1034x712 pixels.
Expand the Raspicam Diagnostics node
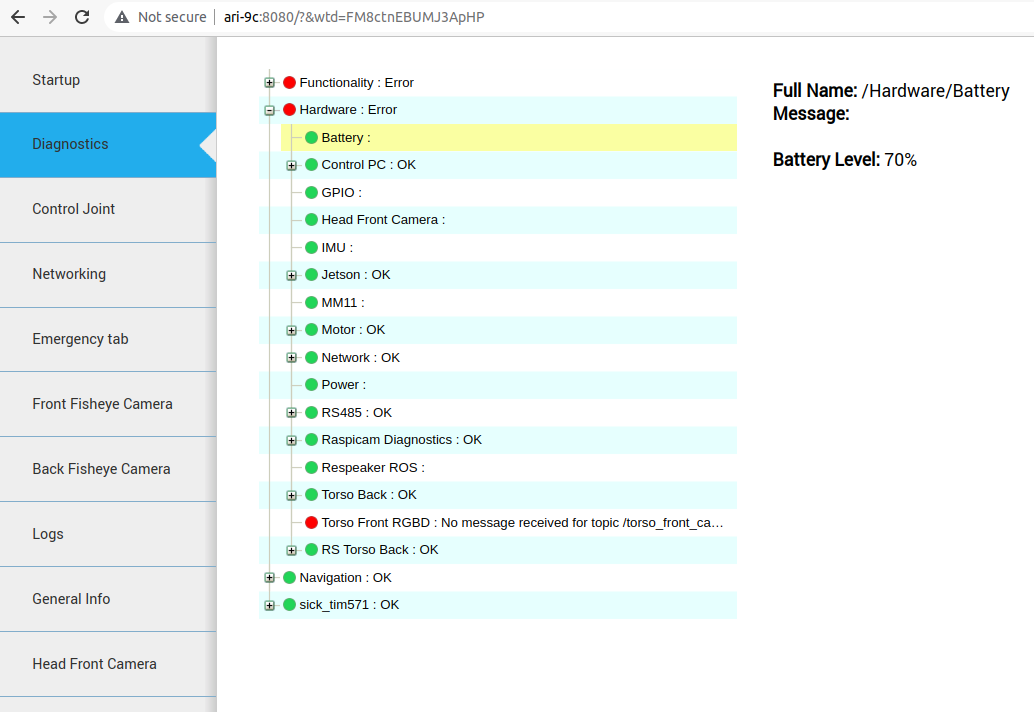(291, 440)
